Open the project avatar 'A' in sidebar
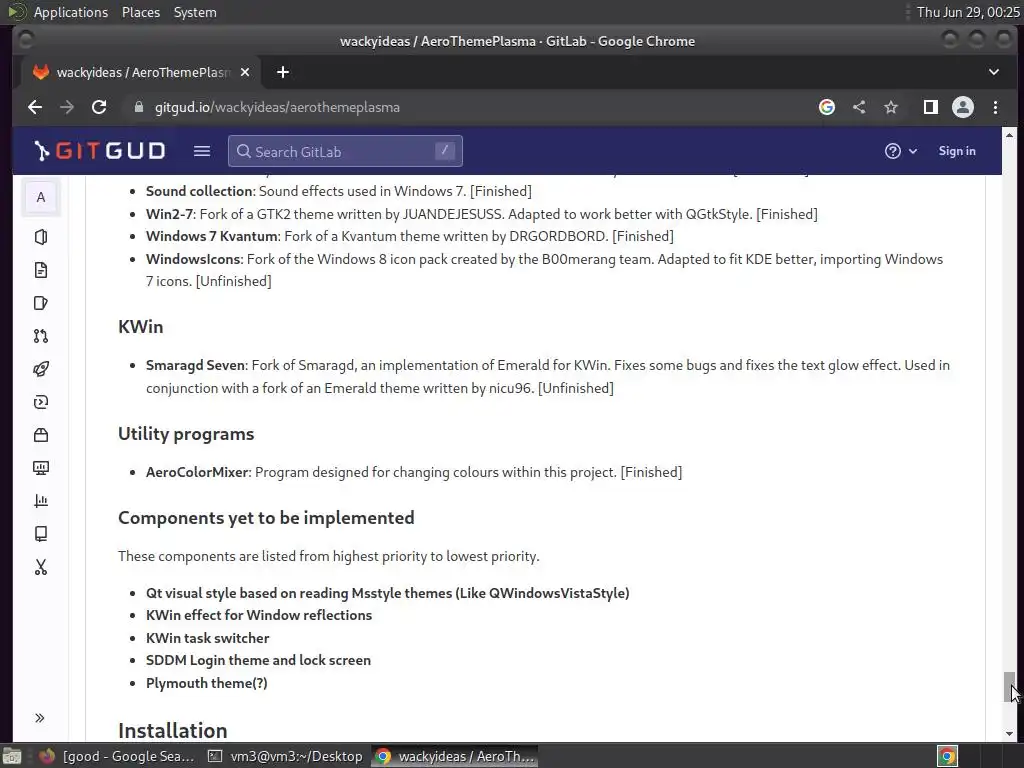 (x=40, y=197)
